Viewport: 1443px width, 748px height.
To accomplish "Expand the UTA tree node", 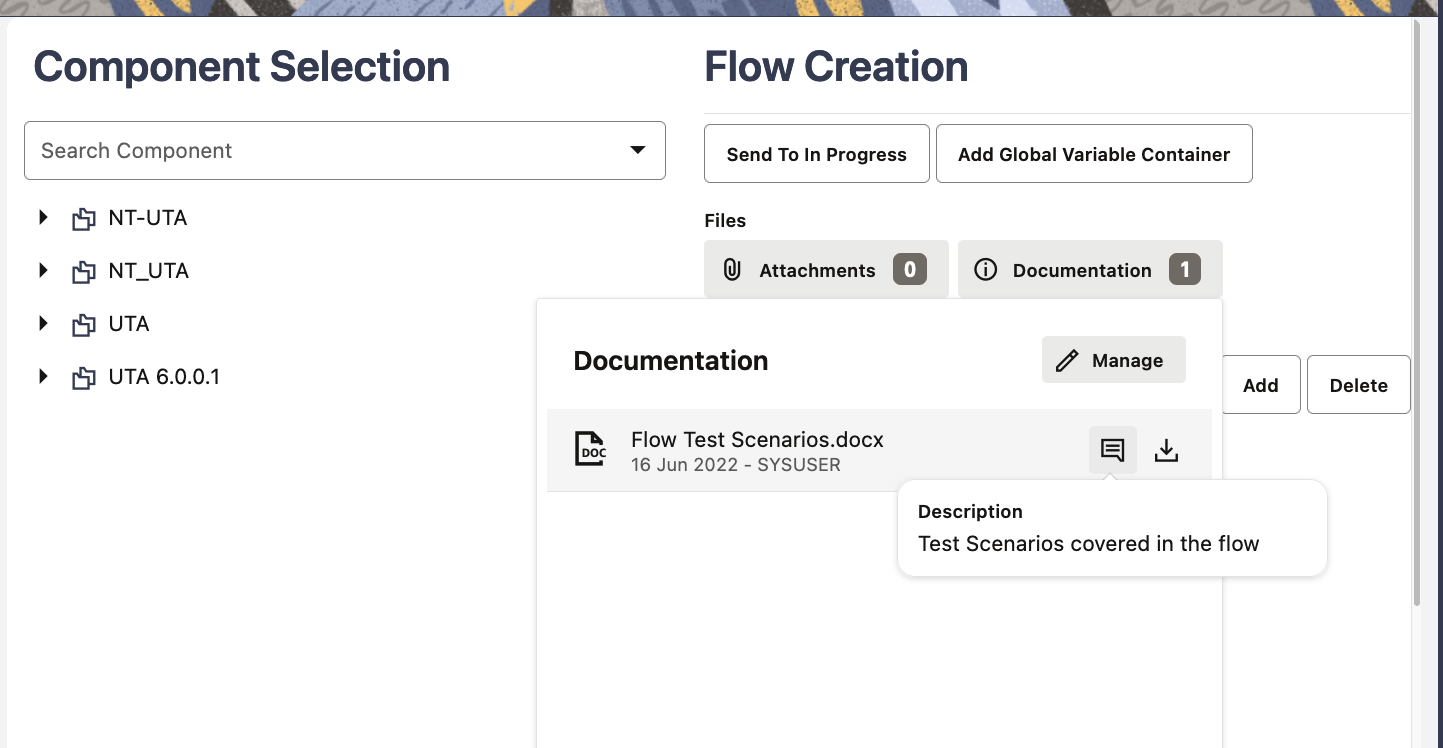I will click(x=43, y=323).
